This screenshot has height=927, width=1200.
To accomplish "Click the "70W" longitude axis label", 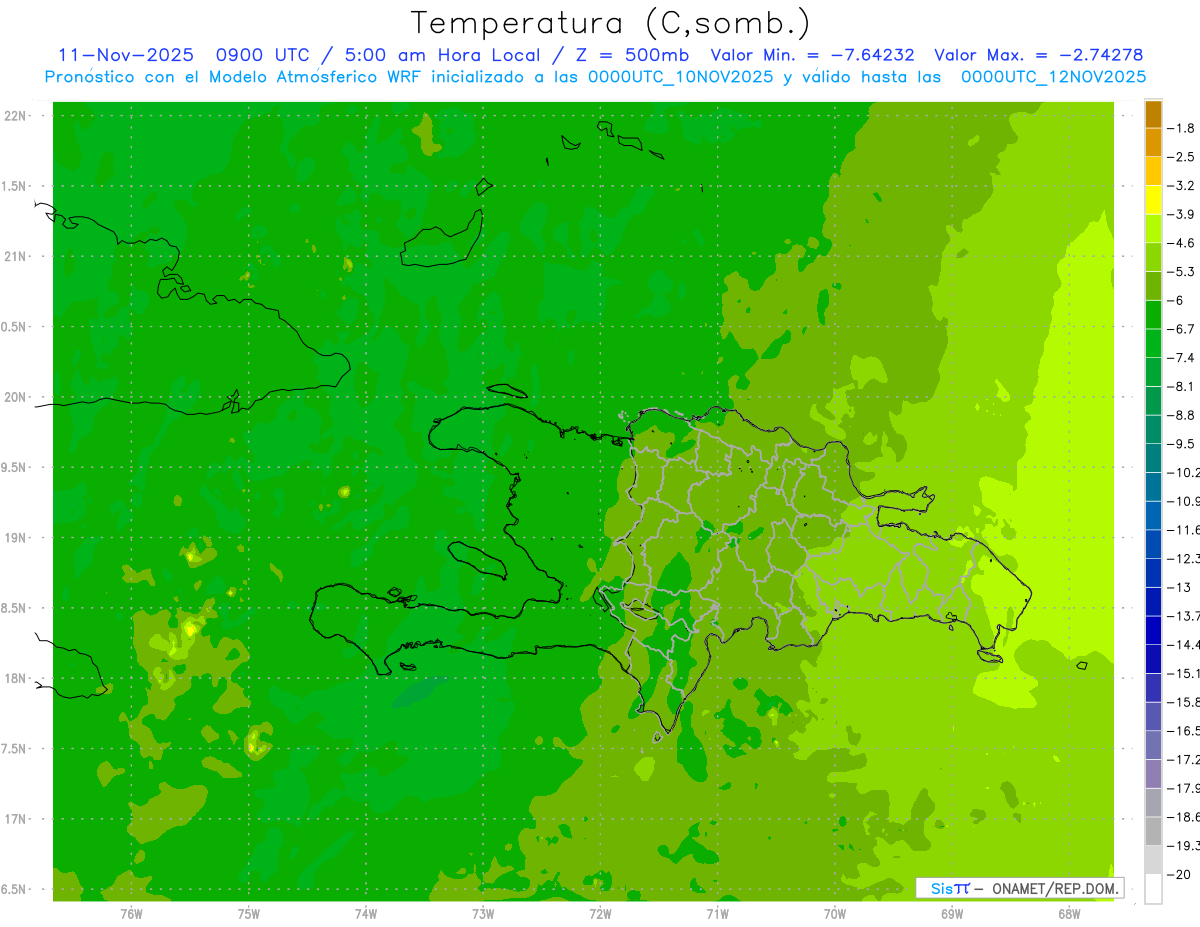I will (x=835, y=914).
